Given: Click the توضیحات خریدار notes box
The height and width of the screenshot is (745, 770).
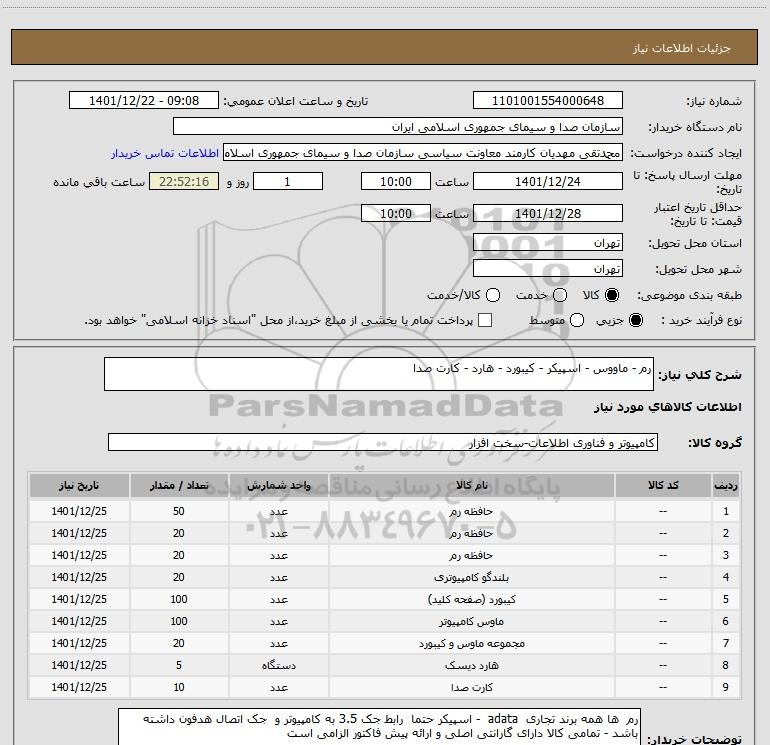Looking at the screenshot, I should pos(380,727).
